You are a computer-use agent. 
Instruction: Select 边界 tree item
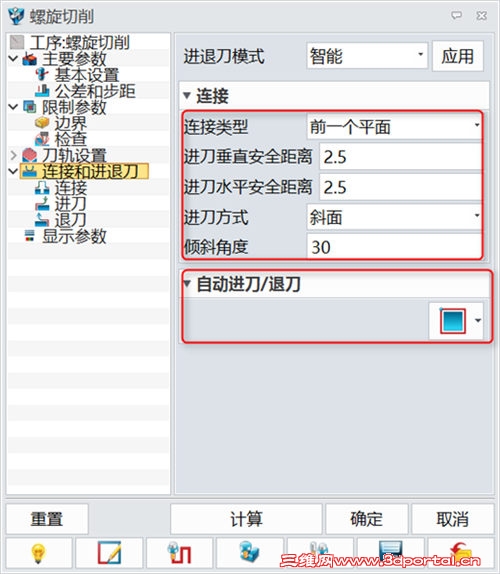(71, 123)
